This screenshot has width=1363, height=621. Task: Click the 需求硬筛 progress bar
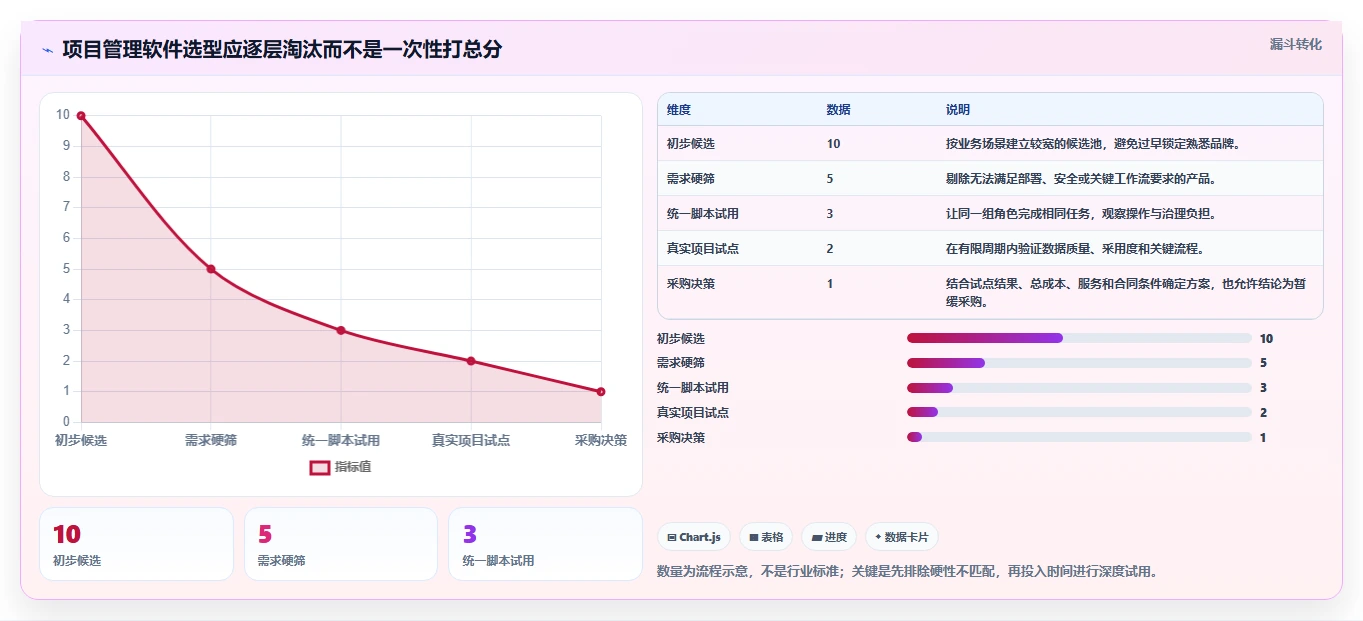(x=1079, y=363)
